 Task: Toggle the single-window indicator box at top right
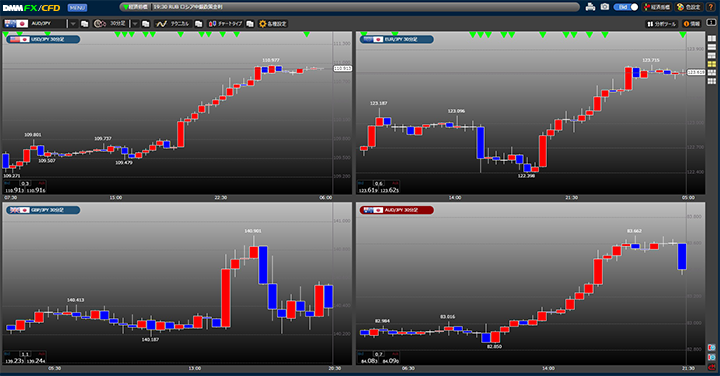point(711,22)
